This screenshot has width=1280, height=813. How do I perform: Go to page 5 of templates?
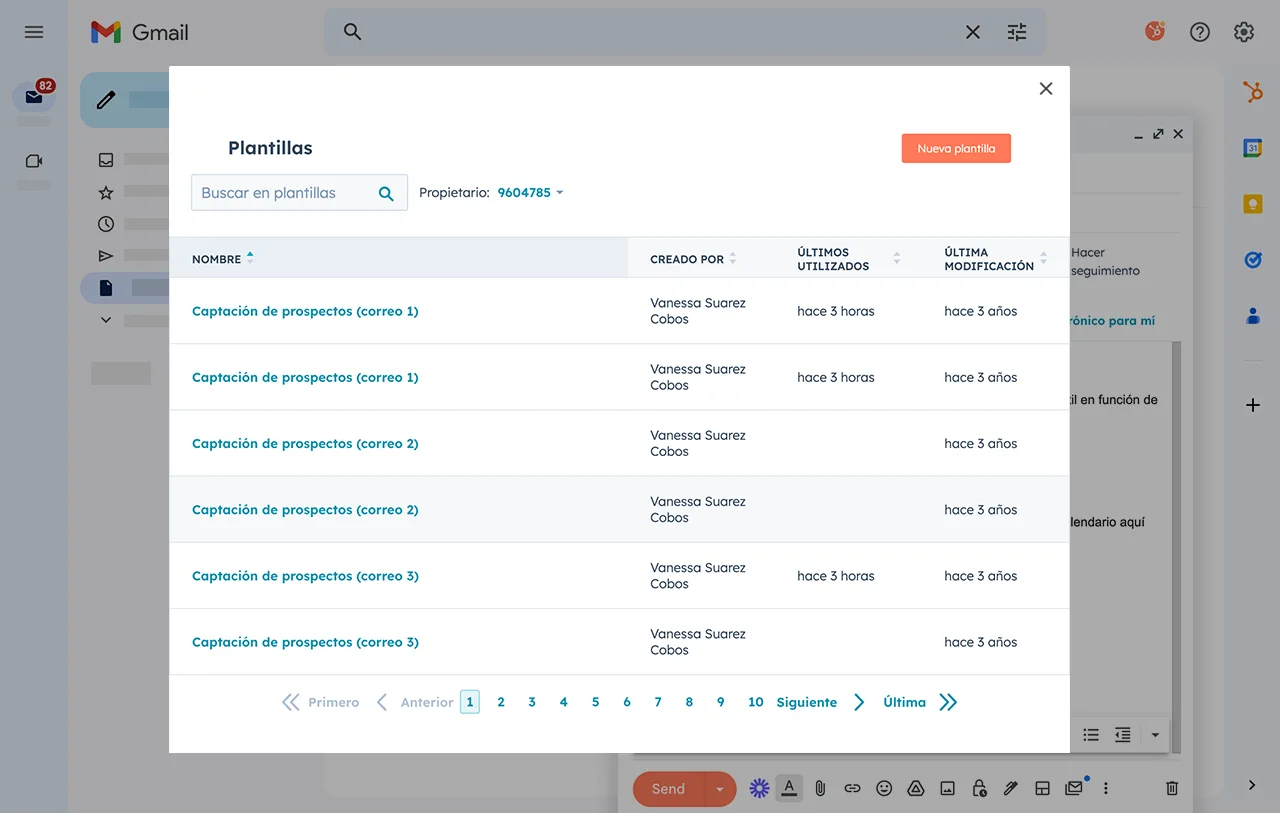coord(595,702)
